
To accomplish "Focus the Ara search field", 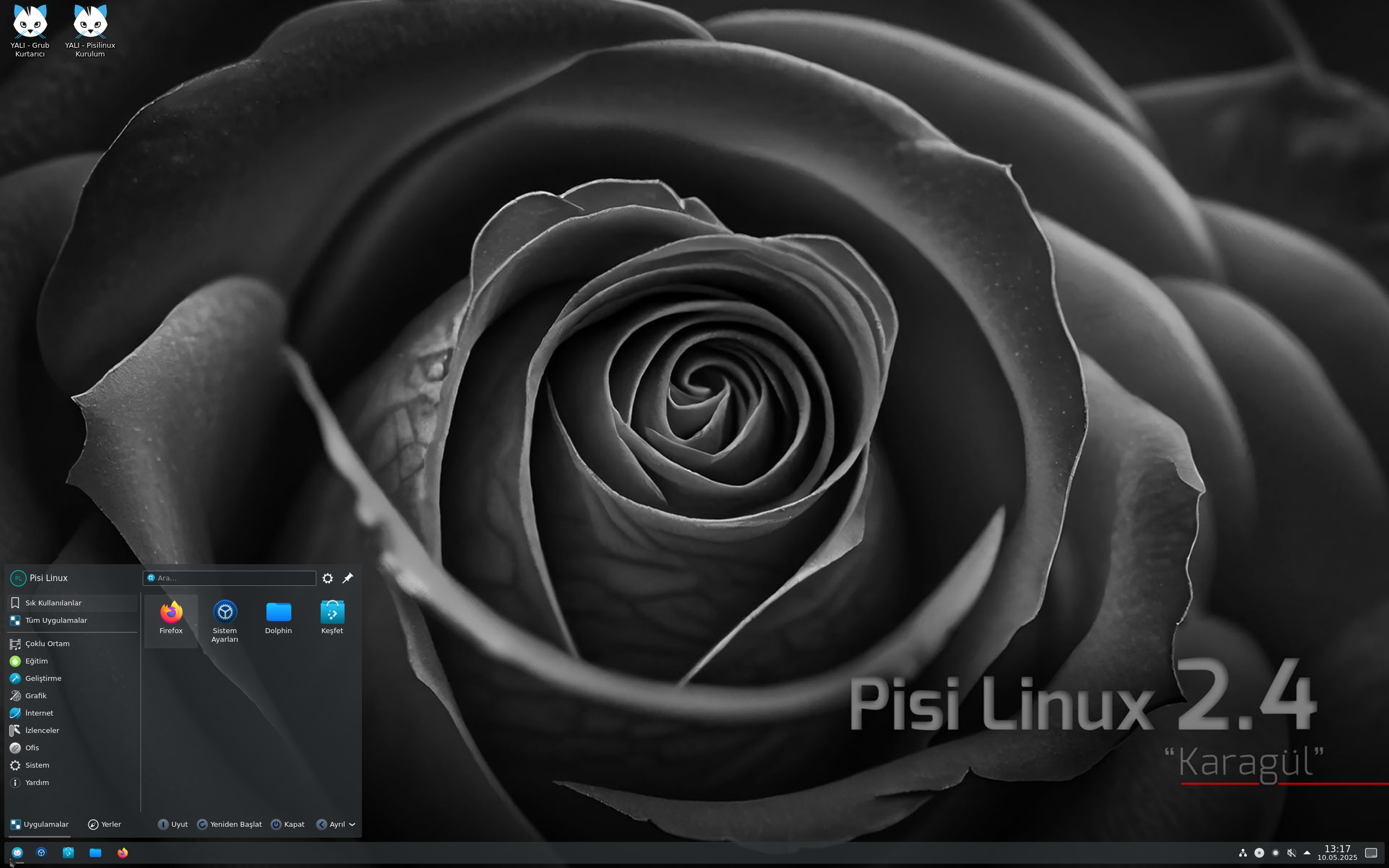I will click(x=229, y=578).
